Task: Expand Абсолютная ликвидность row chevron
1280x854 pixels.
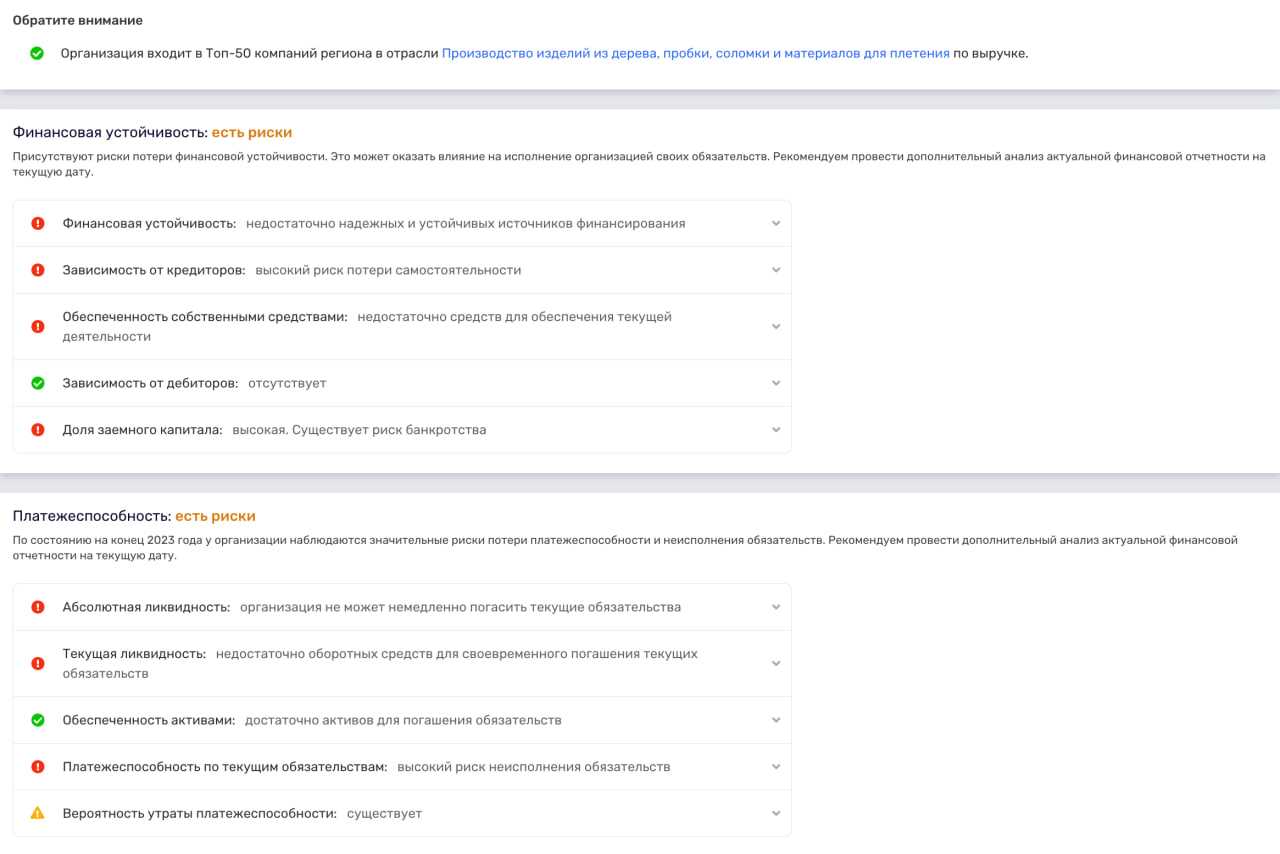Action: click(x=776, y=607)
